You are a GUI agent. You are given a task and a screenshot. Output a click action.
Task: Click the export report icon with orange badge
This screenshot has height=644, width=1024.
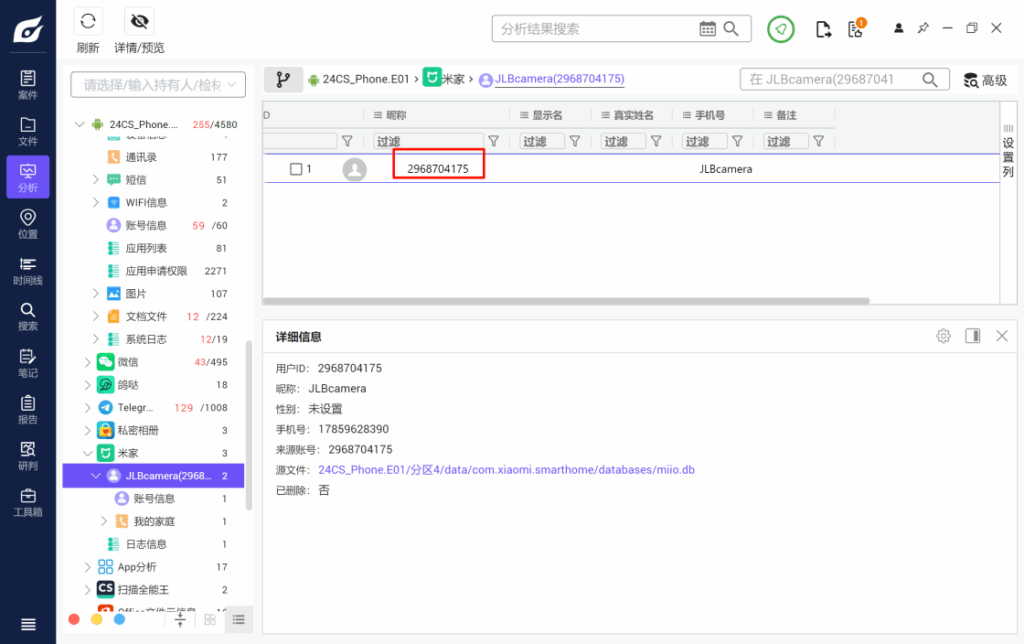point(853,28)
